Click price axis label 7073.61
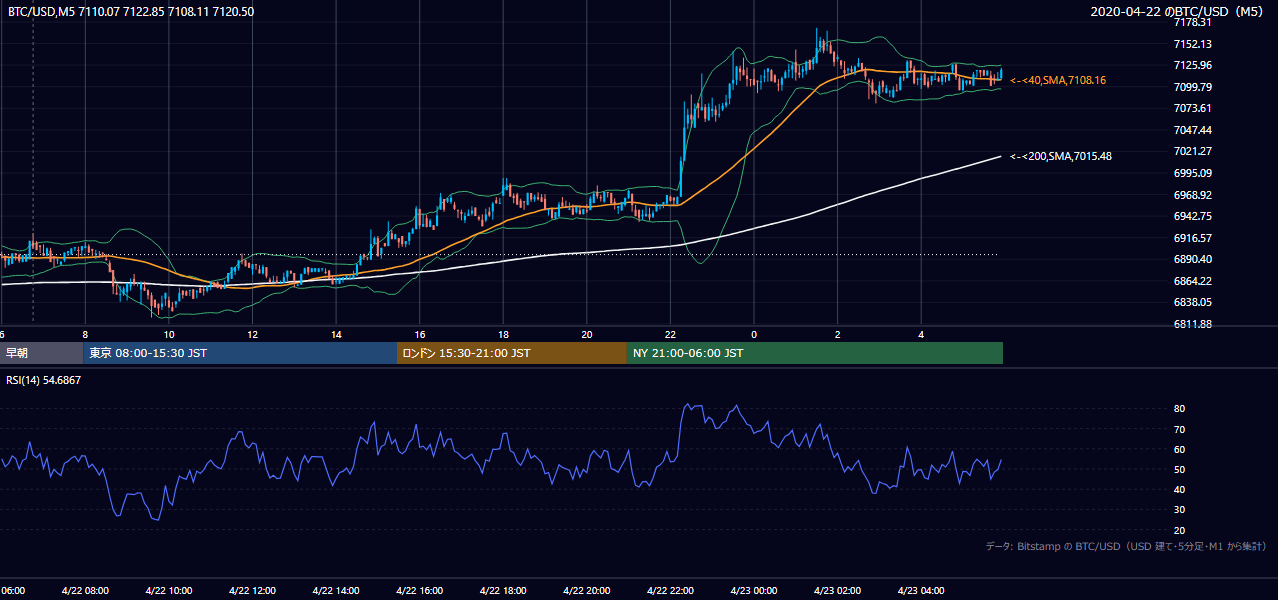This screenshot has height=600, width=1278. coord(1193,108)
